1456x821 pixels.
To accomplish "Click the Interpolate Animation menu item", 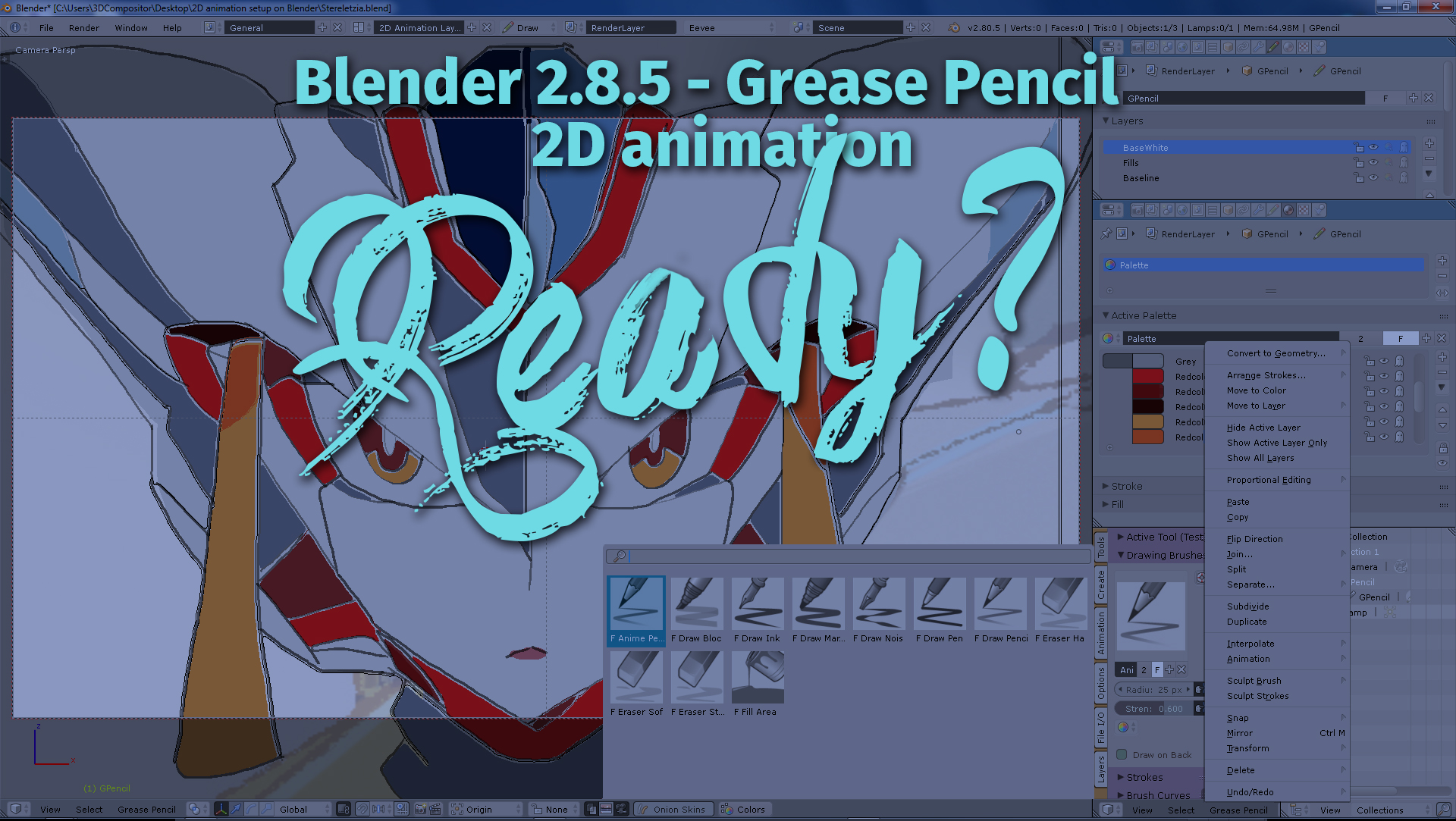I will click(x=1280, y=643).
